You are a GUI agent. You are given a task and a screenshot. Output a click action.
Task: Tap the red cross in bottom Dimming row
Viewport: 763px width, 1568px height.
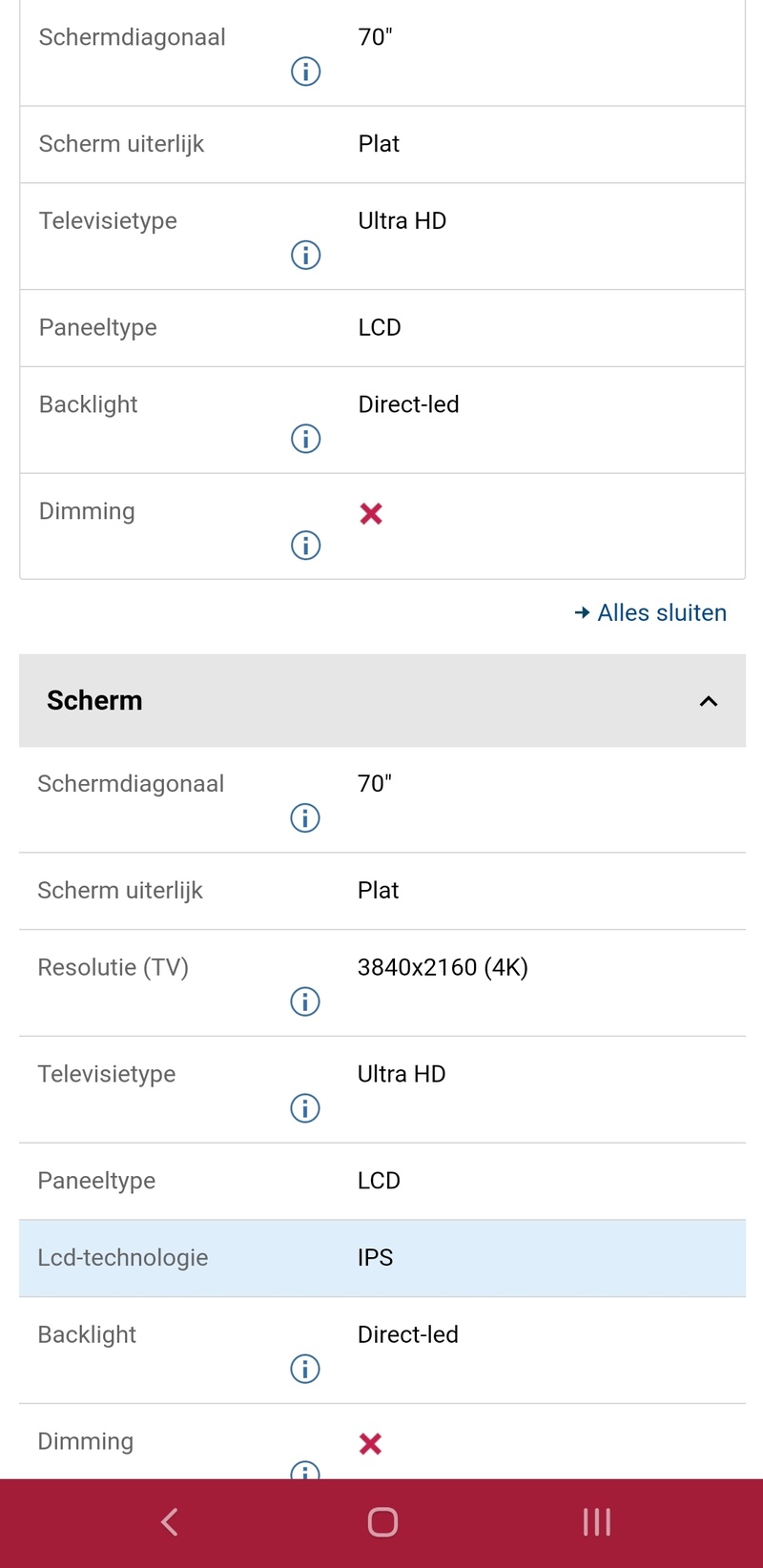370,1444
